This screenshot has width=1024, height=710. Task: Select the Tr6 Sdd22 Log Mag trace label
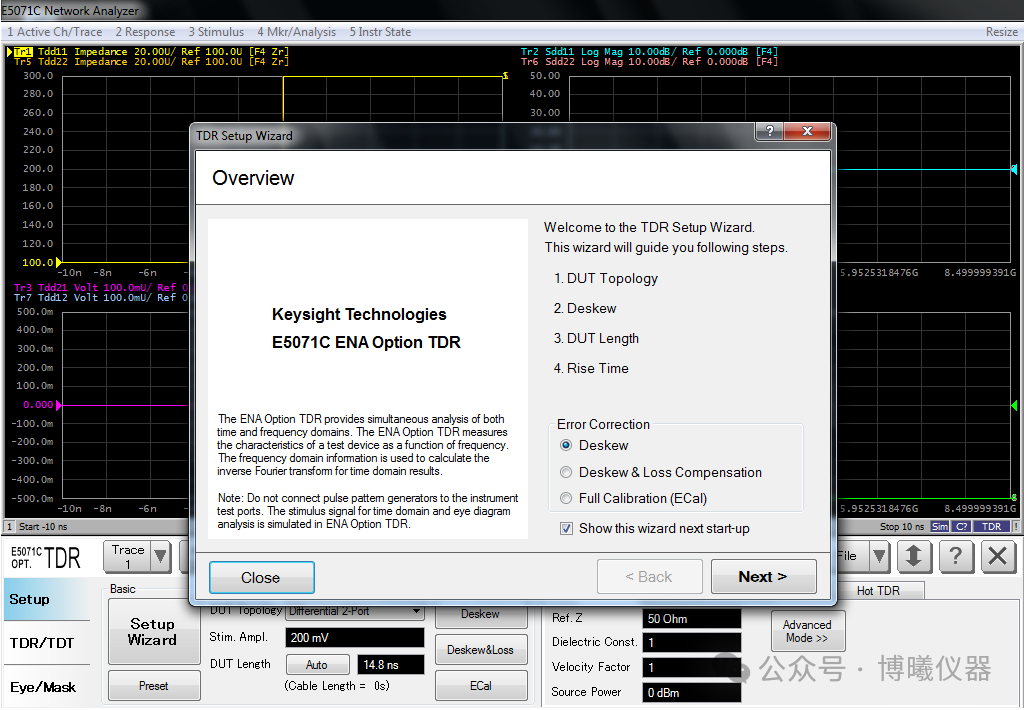click(x=649, y=62)
